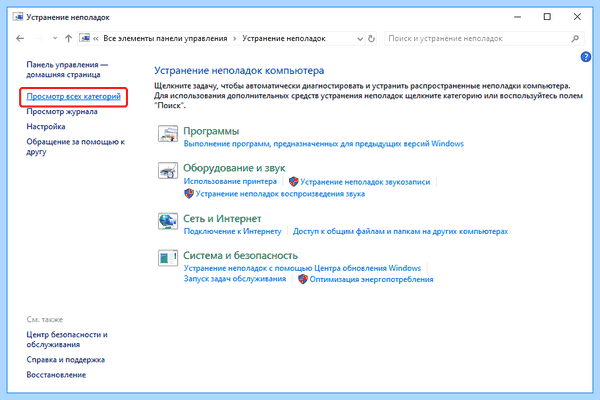Go forward with the right arrow

pyautogui.click(x=39, y=38)
